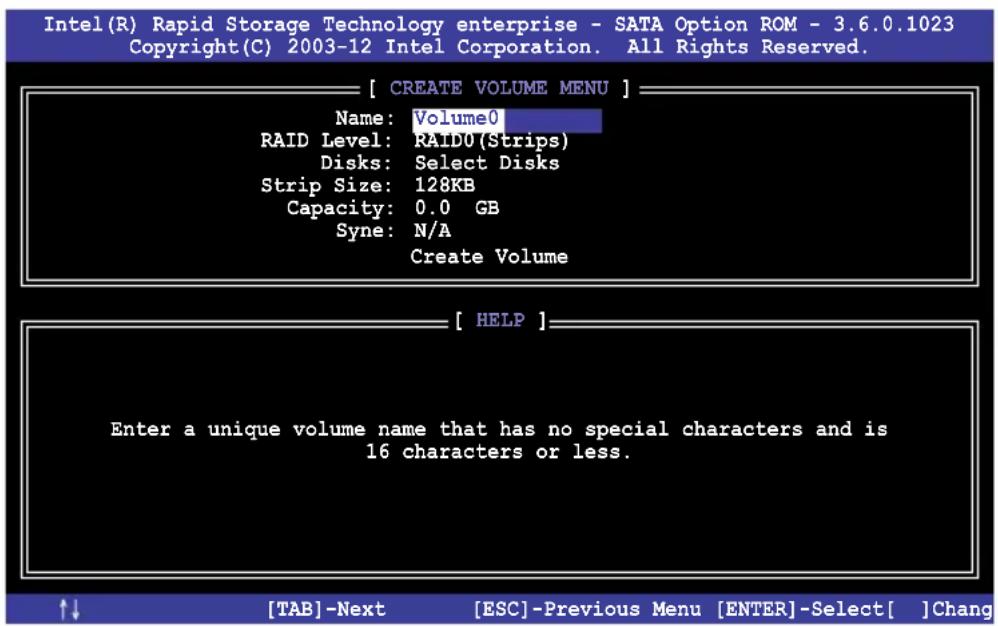
Task: Click the N/A sync value
Action: tap(432, 230)
